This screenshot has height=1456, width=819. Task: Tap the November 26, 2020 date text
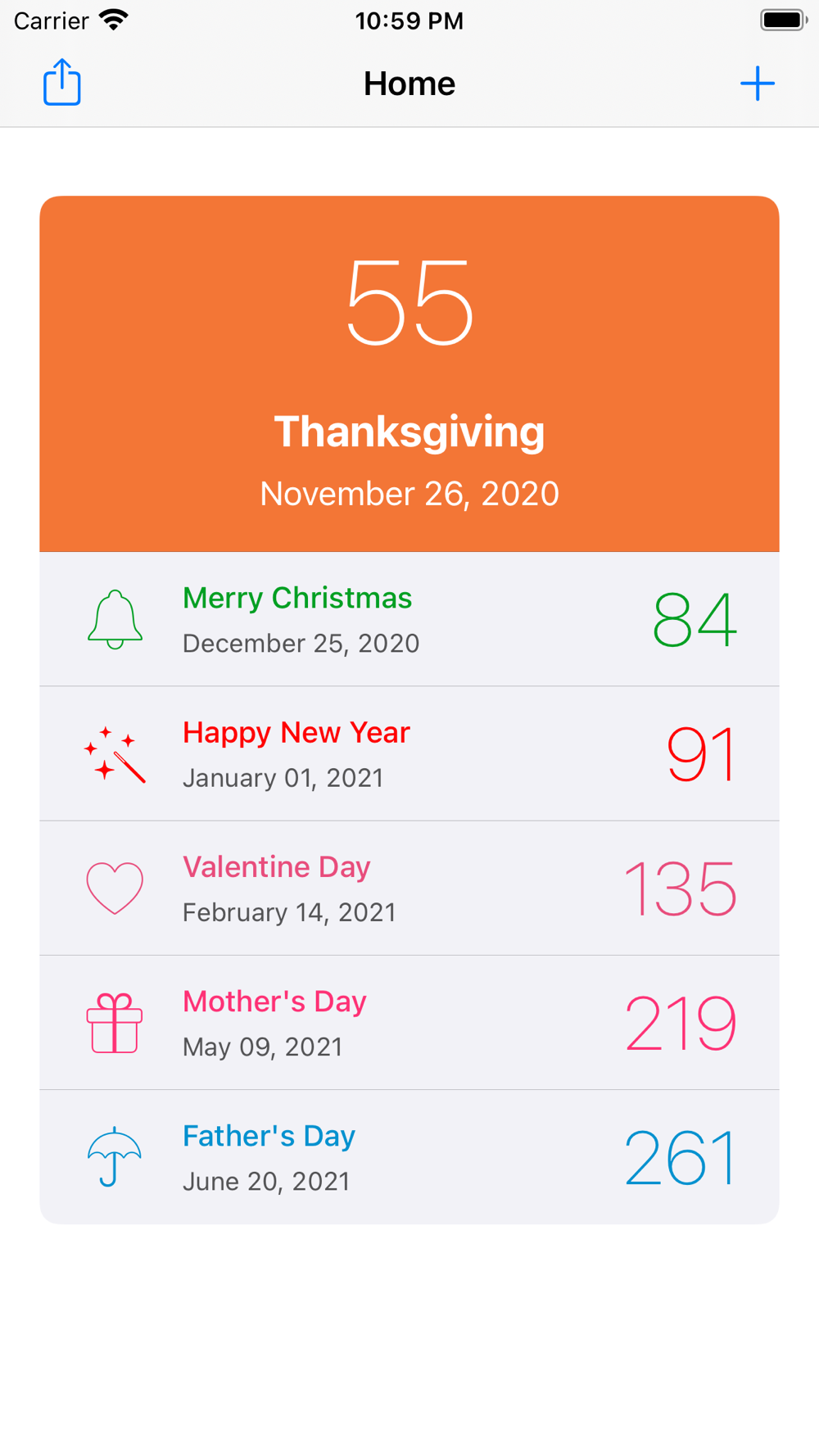pyautogui.click(x=409, y=494)
